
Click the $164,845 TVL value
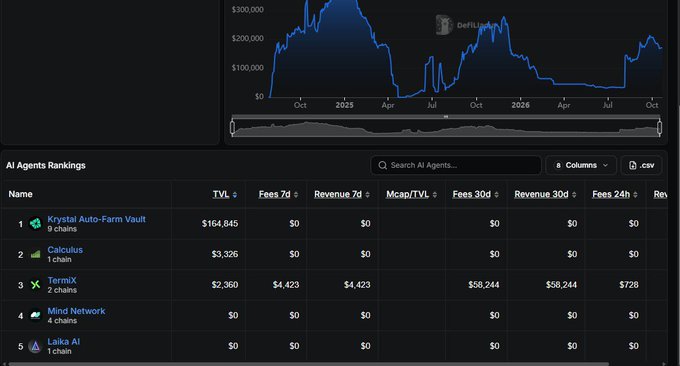pos(220,224)
